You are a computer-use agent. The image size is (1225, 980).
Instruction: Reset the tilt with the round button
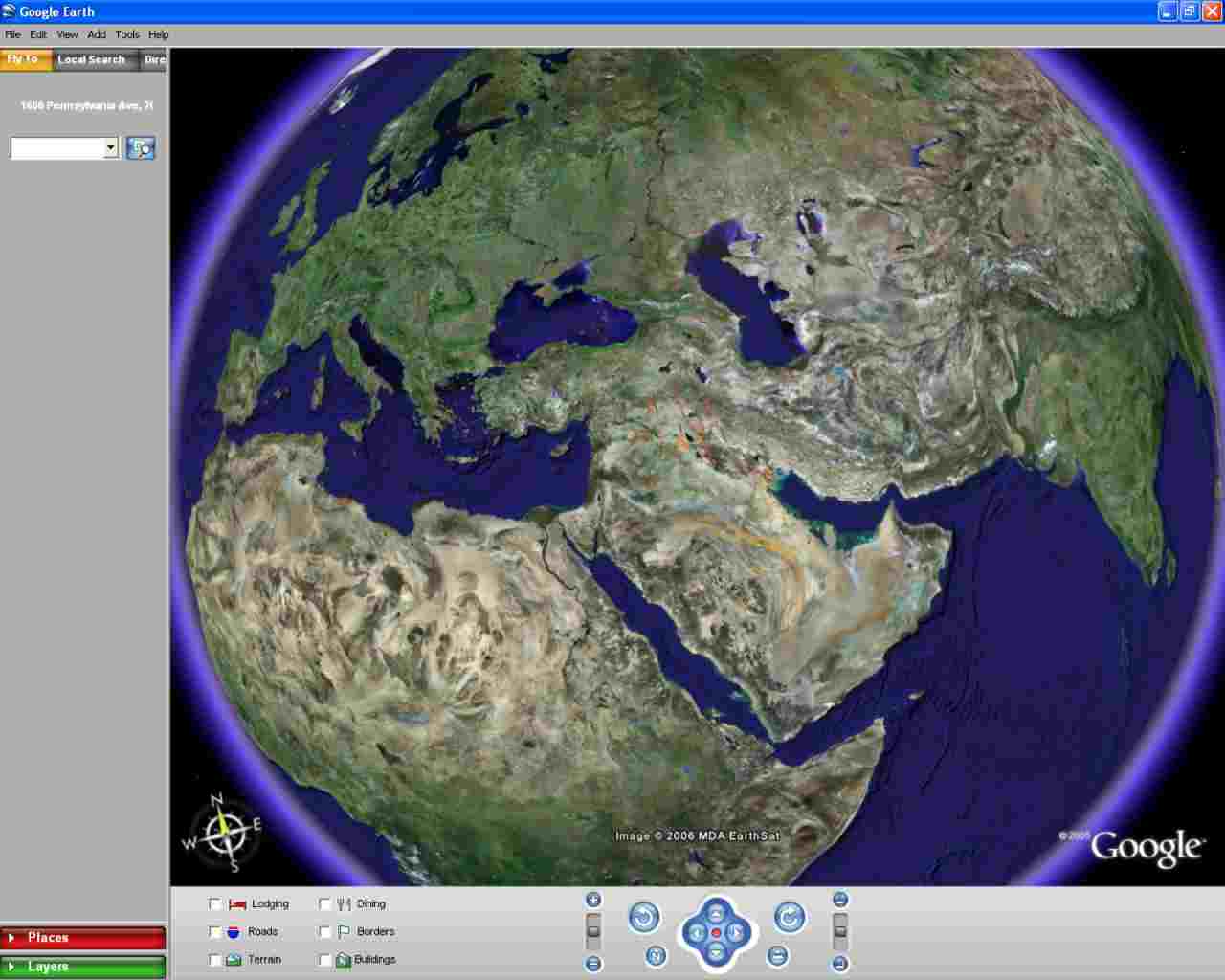[x=778, y=955]
